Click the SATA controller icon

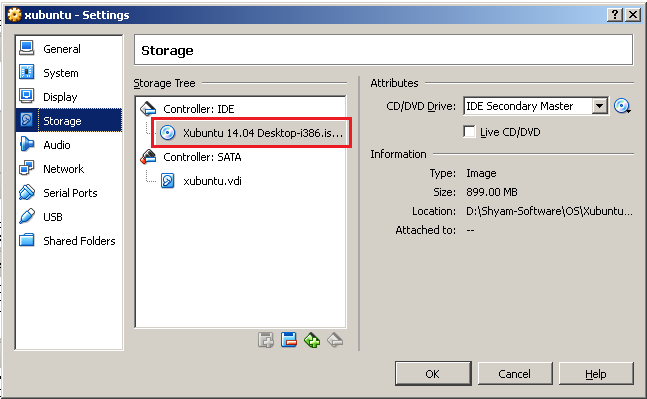148,157
